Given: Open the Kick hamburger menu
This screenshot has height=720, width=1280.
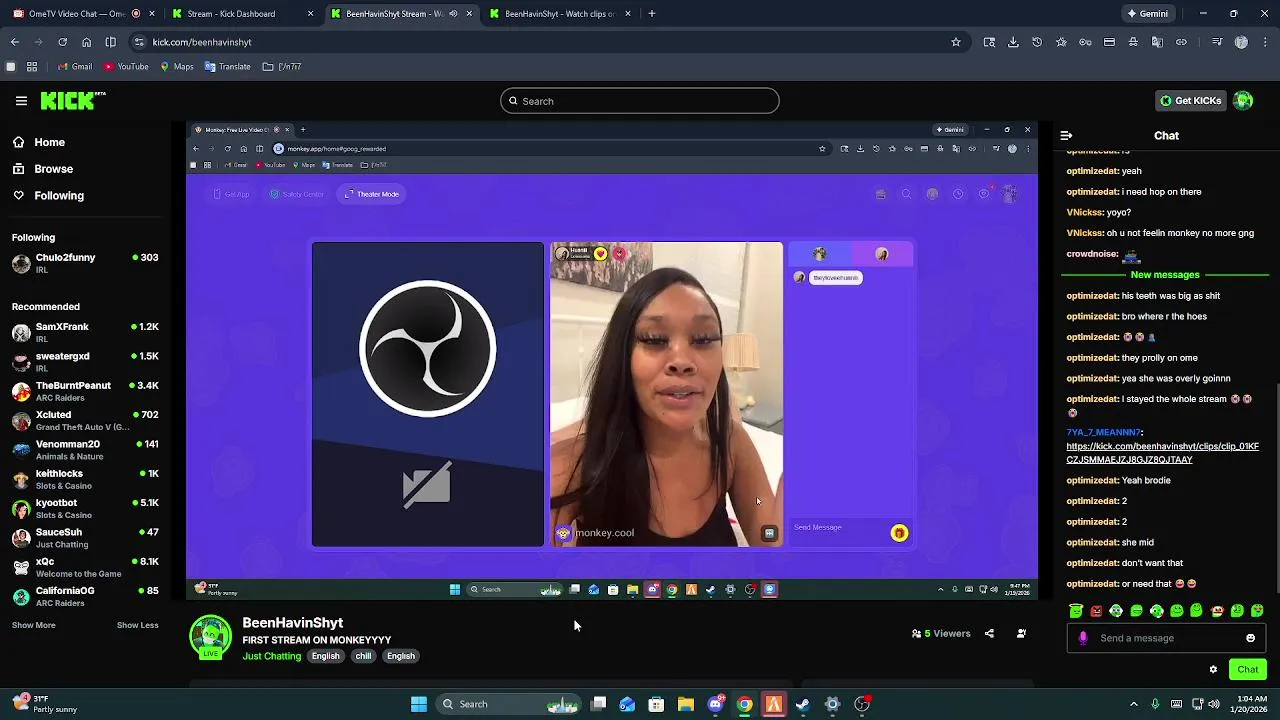Looking at the screenshot, I should (x=21, y=101).
